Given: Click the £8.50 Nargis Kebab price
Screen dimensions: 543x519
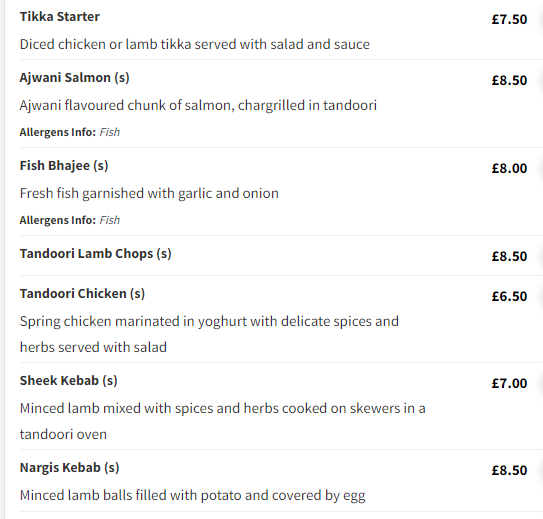Looking at the screenshot, I should point(509,471).
